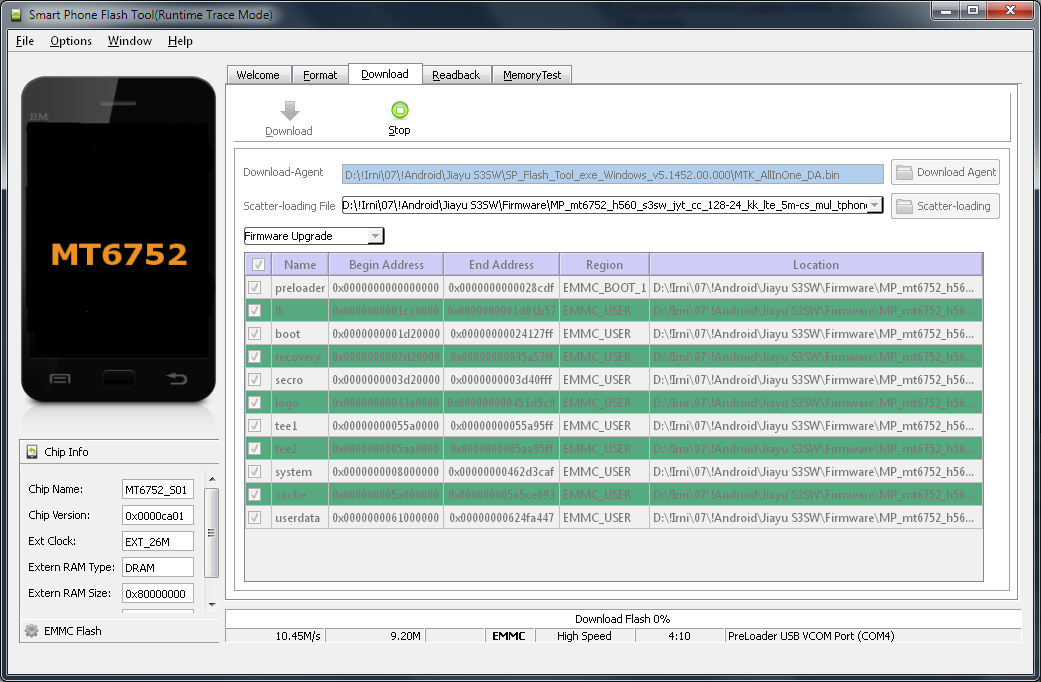Toggle the tee2 row checkbox
The height and width of the screenshot is (682, 1041).
(254, 448)
